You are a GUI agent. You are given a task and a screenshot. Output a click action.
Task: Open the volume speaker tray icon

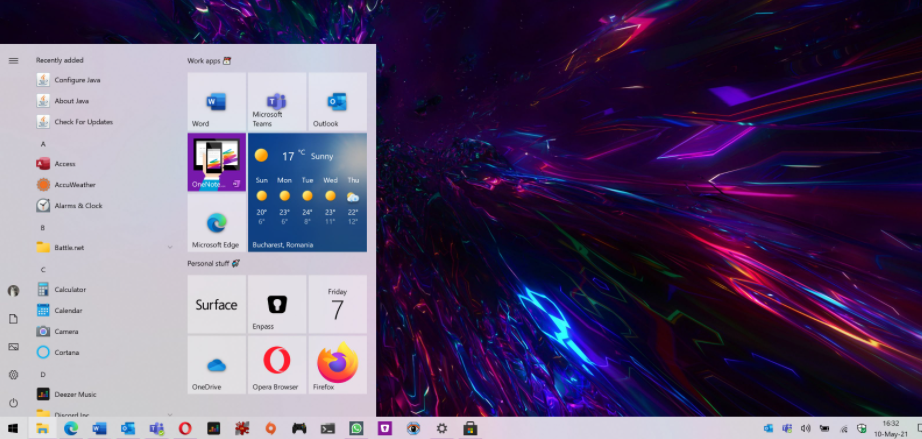tap(806, 428)
